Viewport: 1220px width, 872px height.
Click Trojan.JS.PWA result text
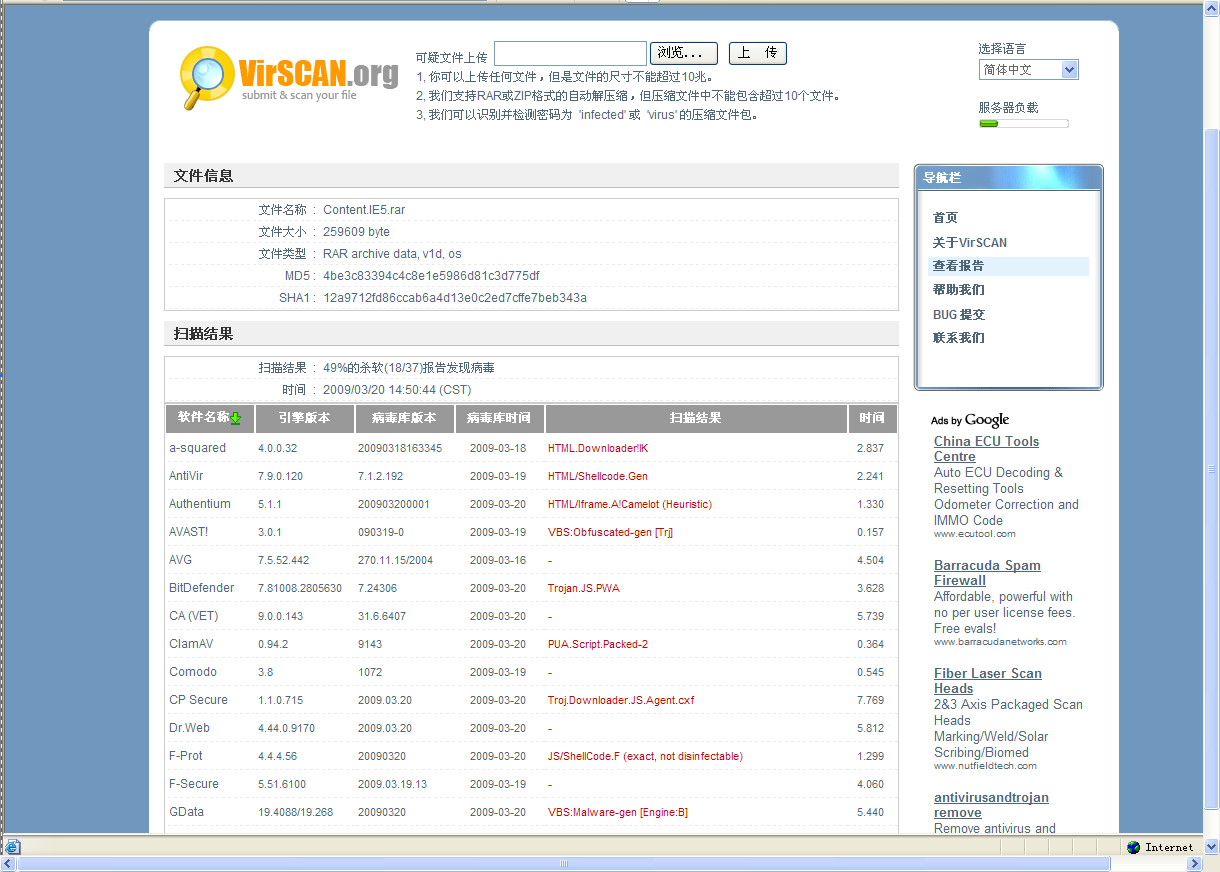[584, 588]
